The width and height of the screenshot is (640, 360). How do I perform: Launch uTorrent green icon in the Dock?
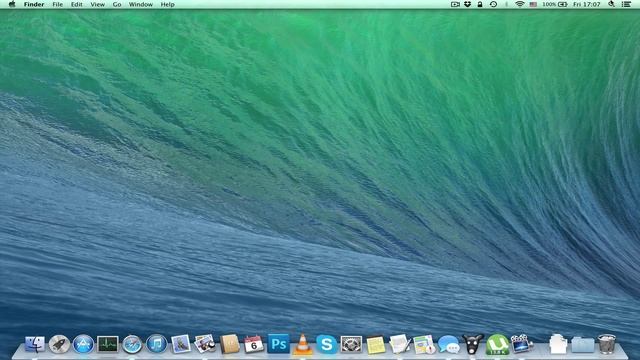click(x=497, y=344)
